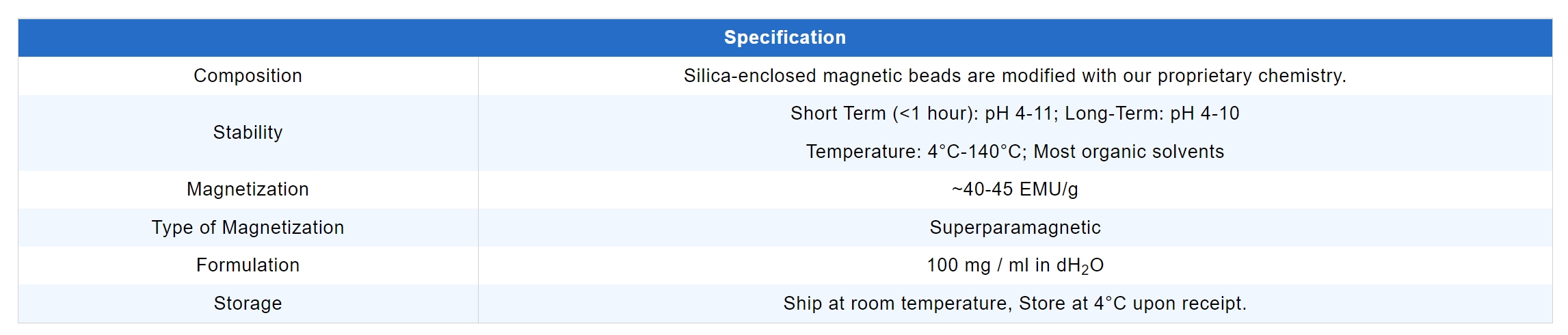Click the silica-enclosed magnetic beads description
Screen dimensions: 1568x335
point(1014,76)
